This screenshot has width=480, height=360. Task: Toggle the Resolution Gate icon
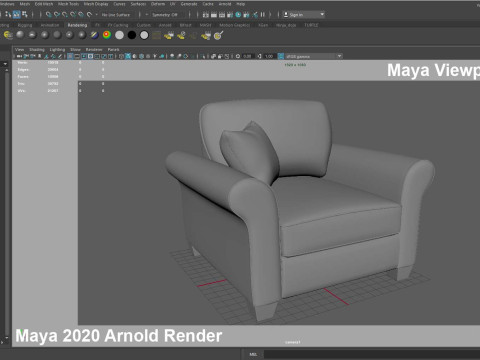click(84, 56)
